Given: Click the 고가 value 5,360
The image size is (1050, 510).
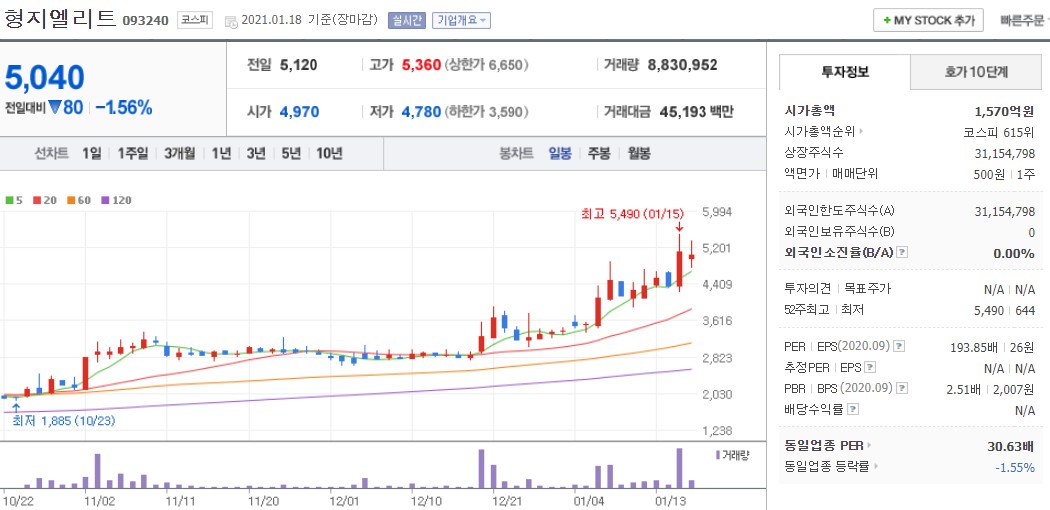Looking at the screenshot, I should coord(421,65).
